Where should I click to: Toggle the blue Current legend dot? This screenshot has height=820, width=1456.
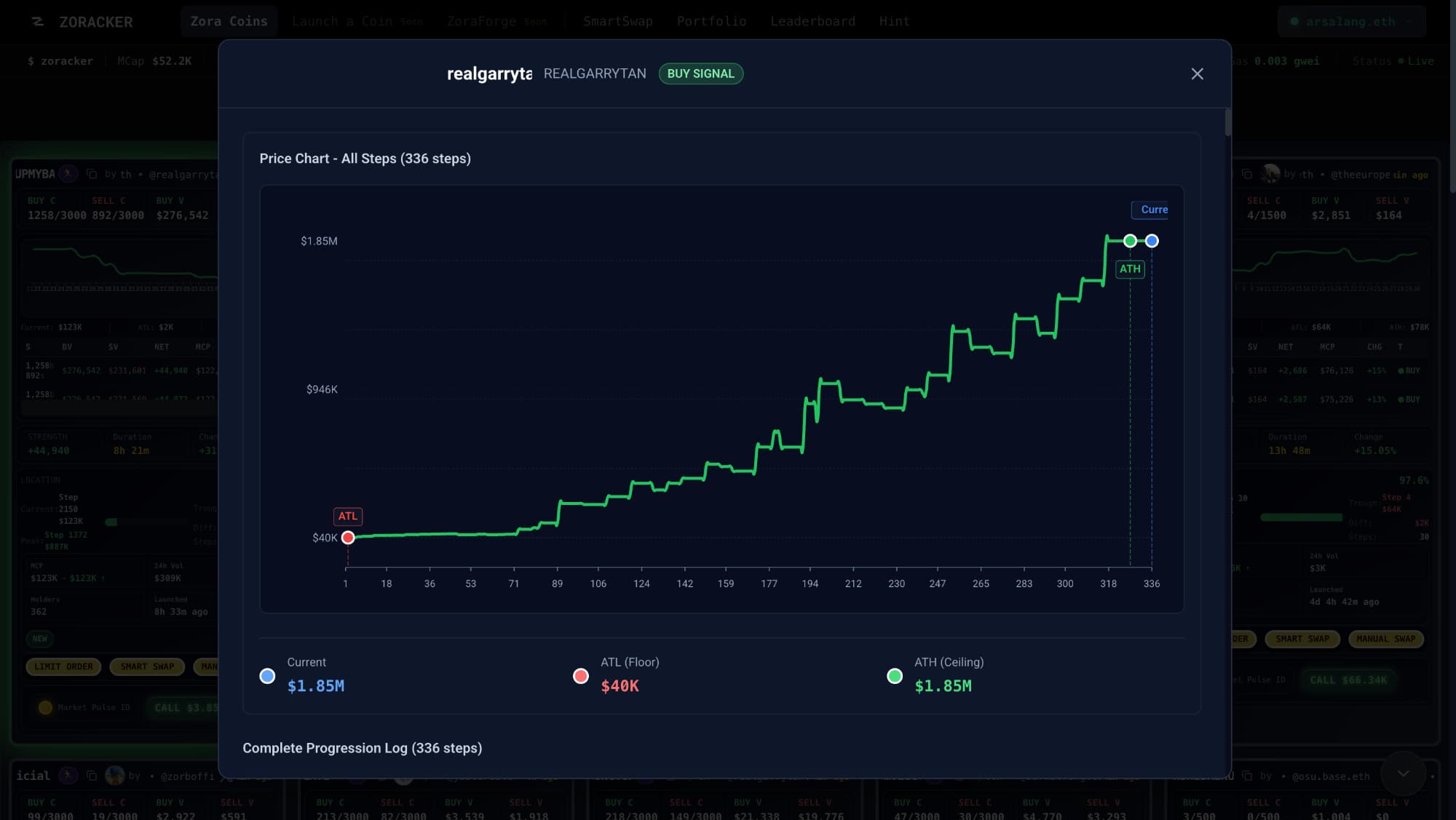tap(267, 676)
